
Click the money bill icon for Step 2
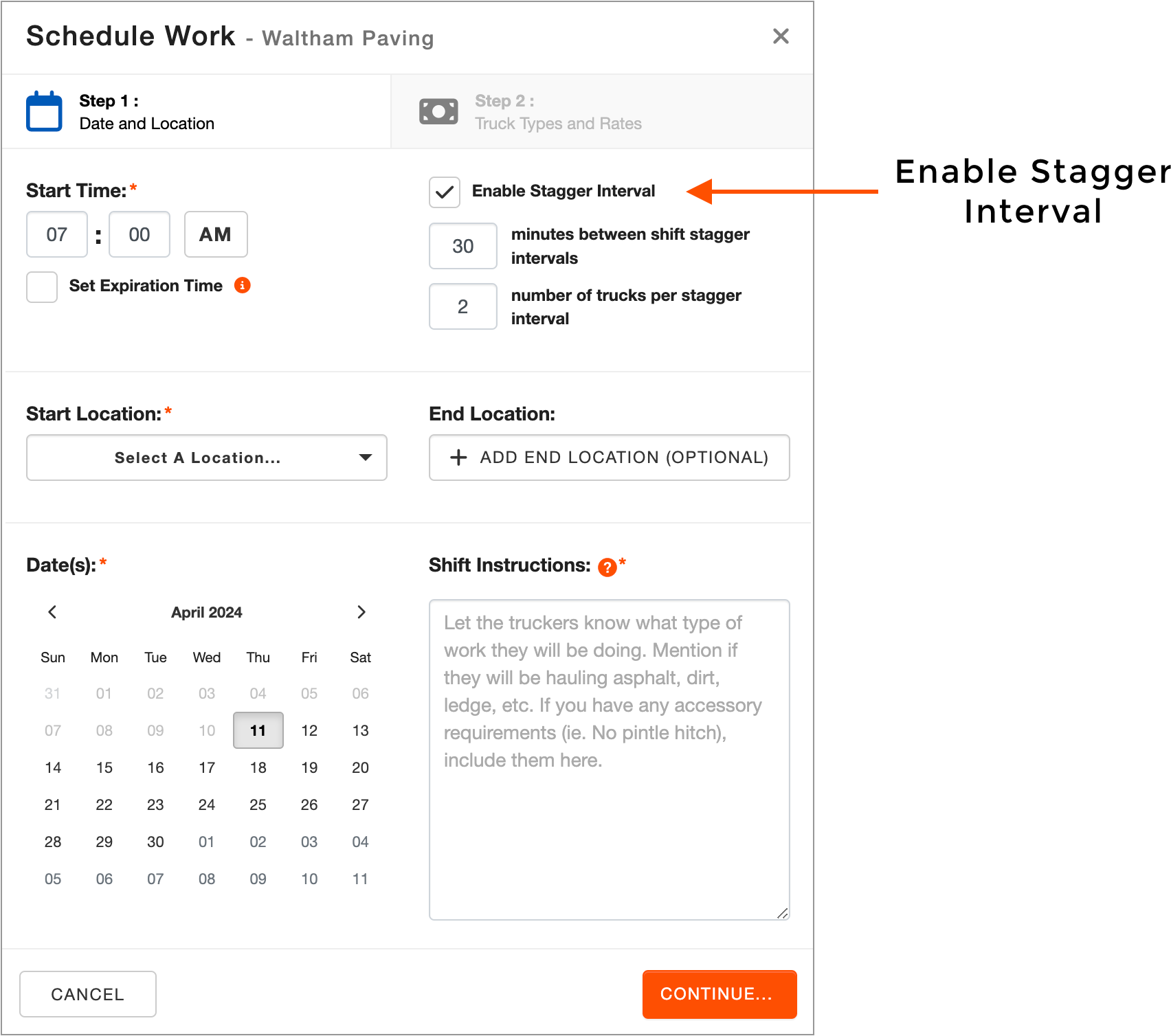coord(438,111)
